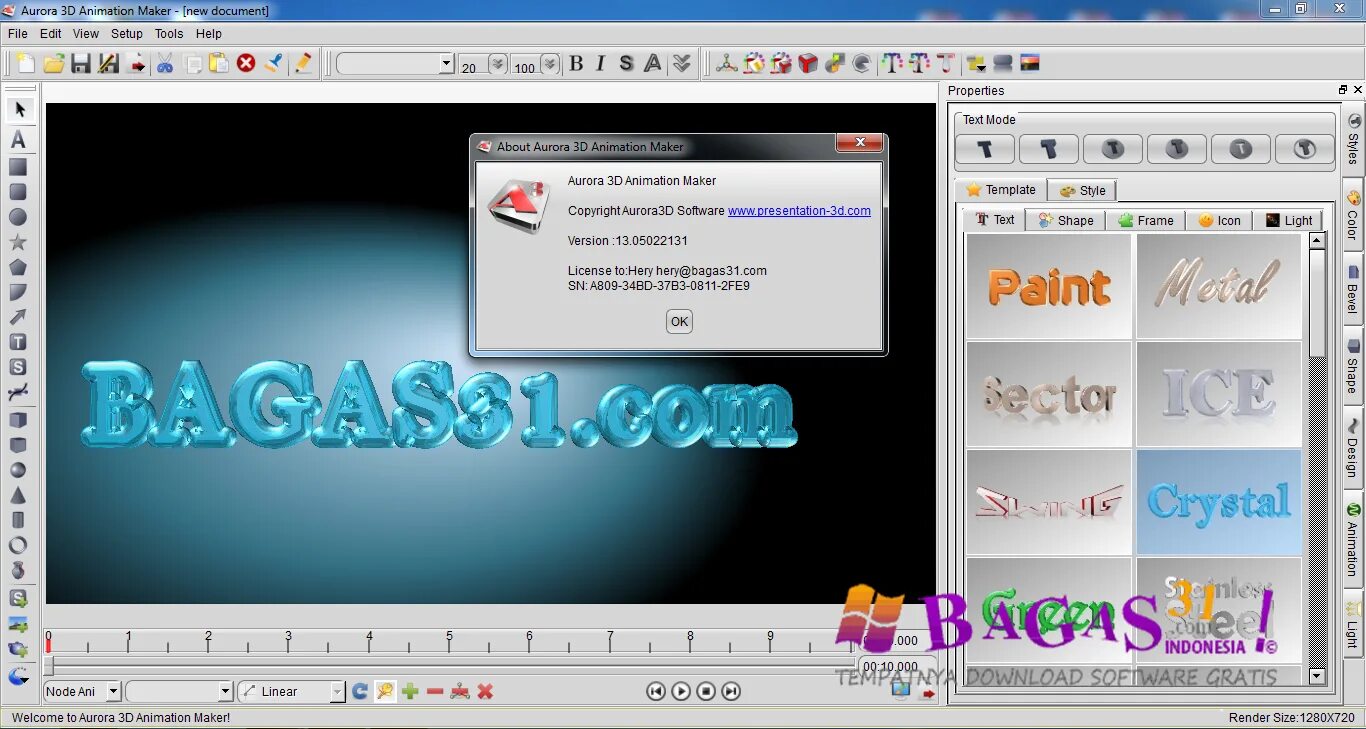Remove keyframe with the red minus icon
The width and height of the screenshot is (1366, 729).
point(435,691)
